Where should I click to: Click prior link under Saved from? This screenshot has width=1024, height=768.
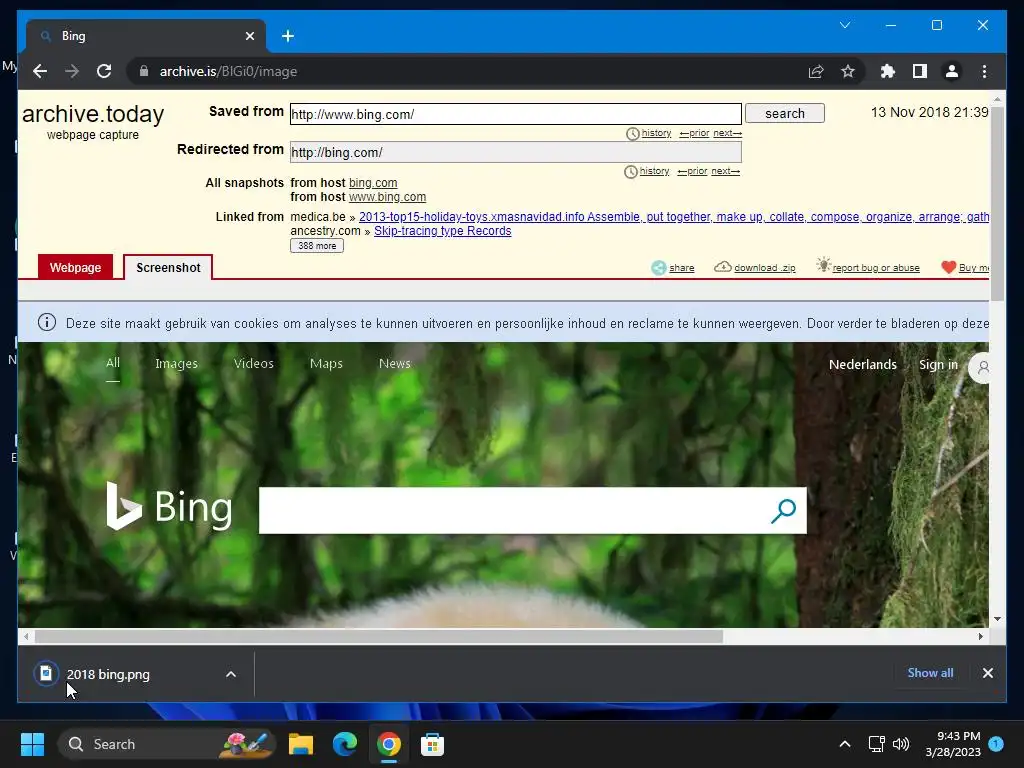click(694, 133)
